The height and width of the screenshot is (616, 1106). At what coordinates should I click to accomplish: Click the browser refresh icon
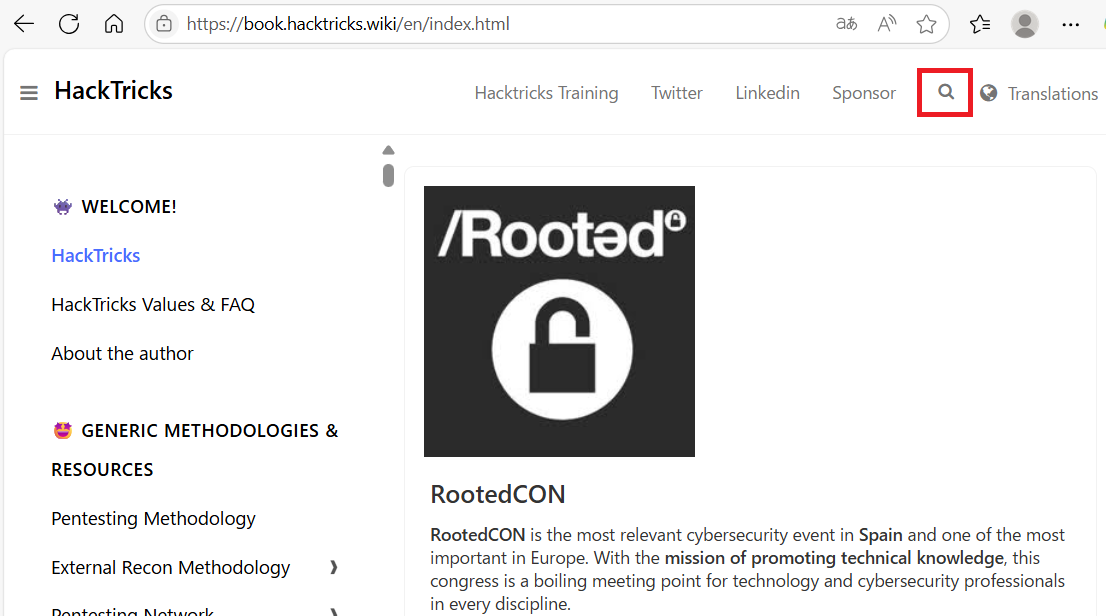pyautogui.click(x=69, y=24)
